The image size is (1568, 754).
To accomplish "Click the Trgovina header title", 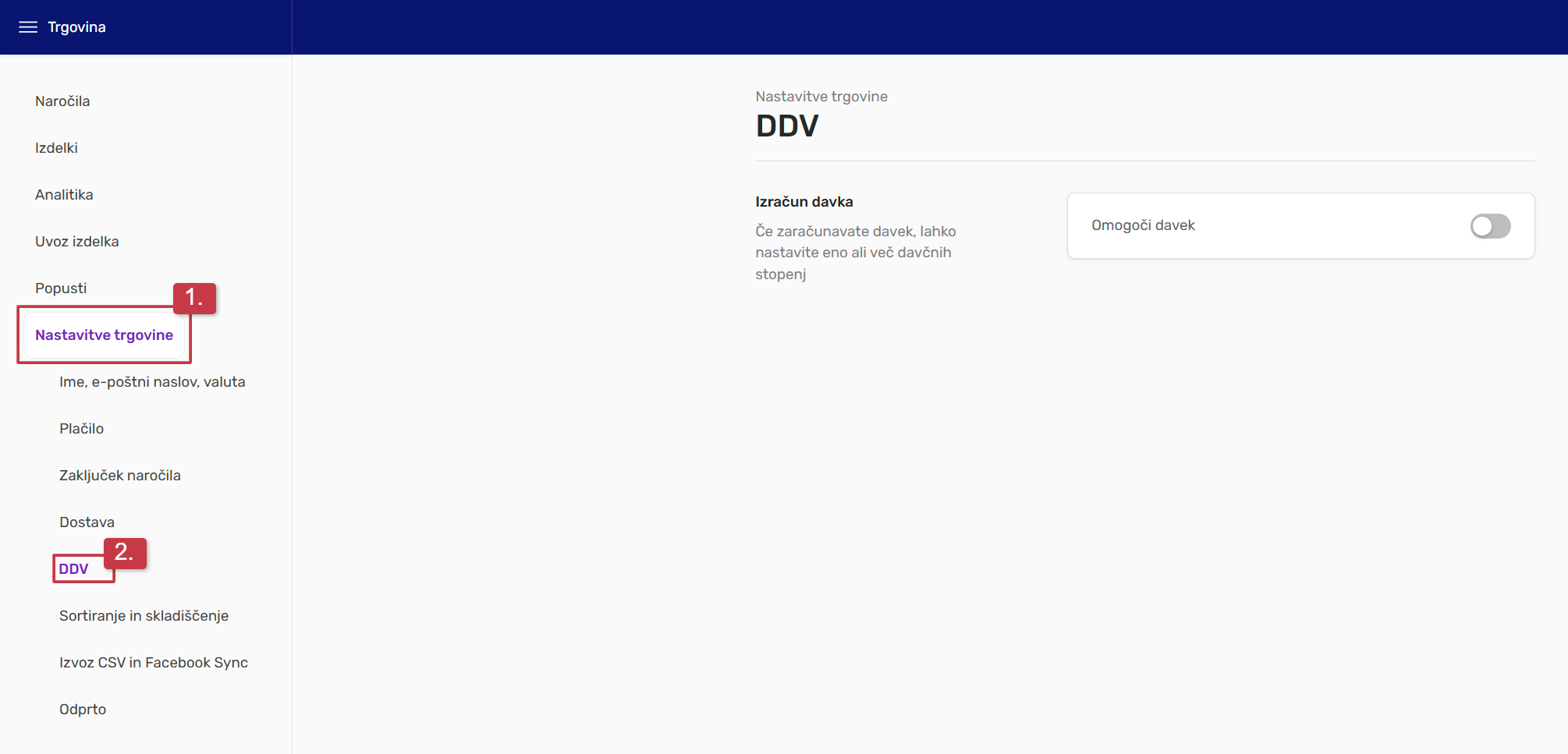I will (x=76, y=27).
